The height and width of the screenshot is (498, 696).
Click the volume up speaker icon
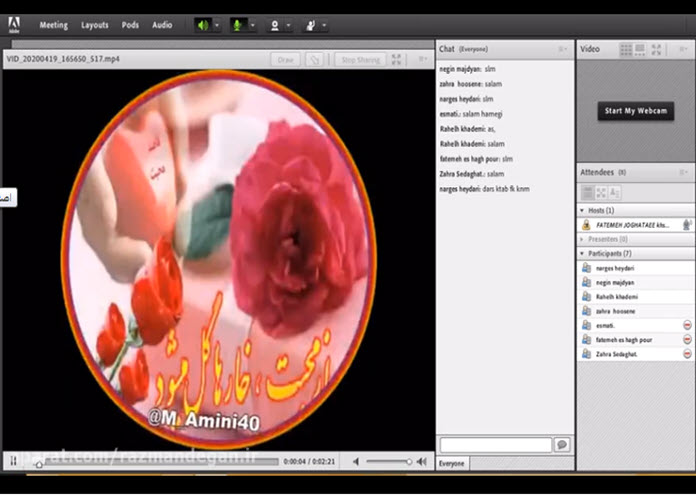click(x=422, y=462)
